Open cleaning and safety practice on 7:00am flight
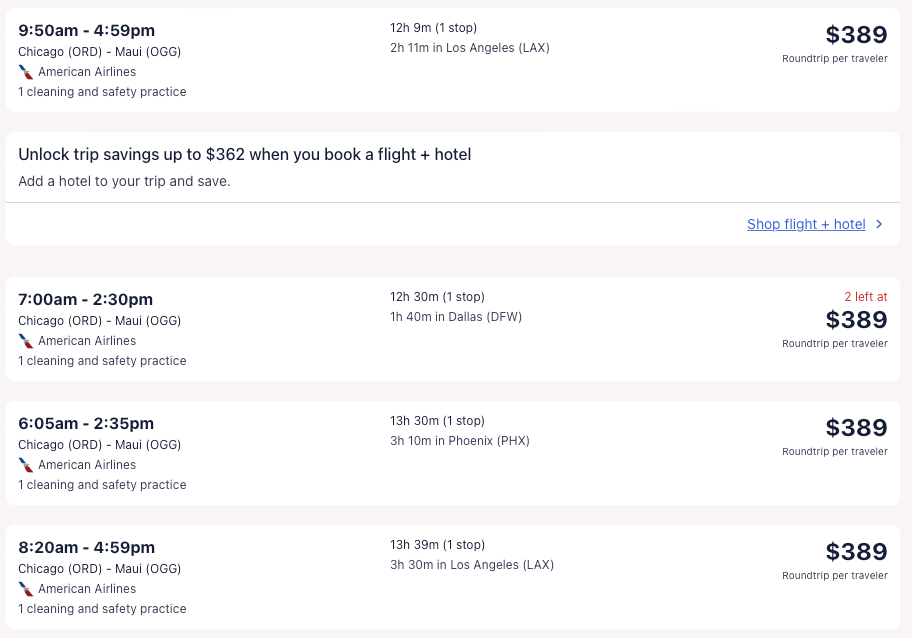Screen dimensions: 912x638 [x=102, y=361]
